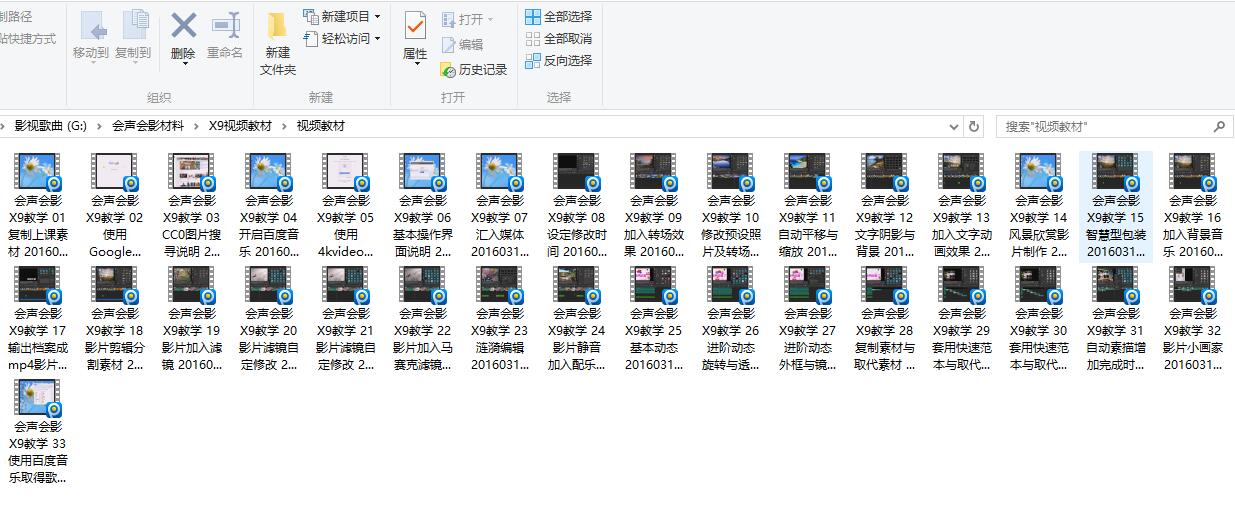Open the 新建项目 (New item) dropdown
The height and width of the screenshot is (515, 1235).
342,16
